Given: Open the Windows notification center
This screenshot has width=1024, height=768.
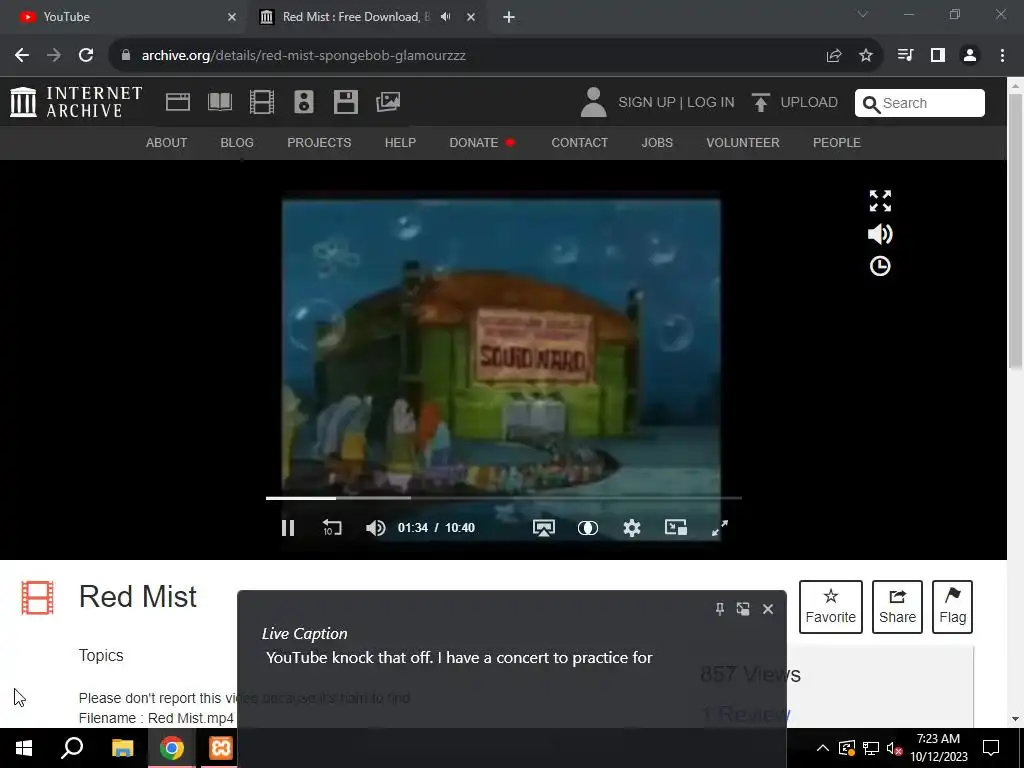Looking at the screenshot, I should 991,748.
